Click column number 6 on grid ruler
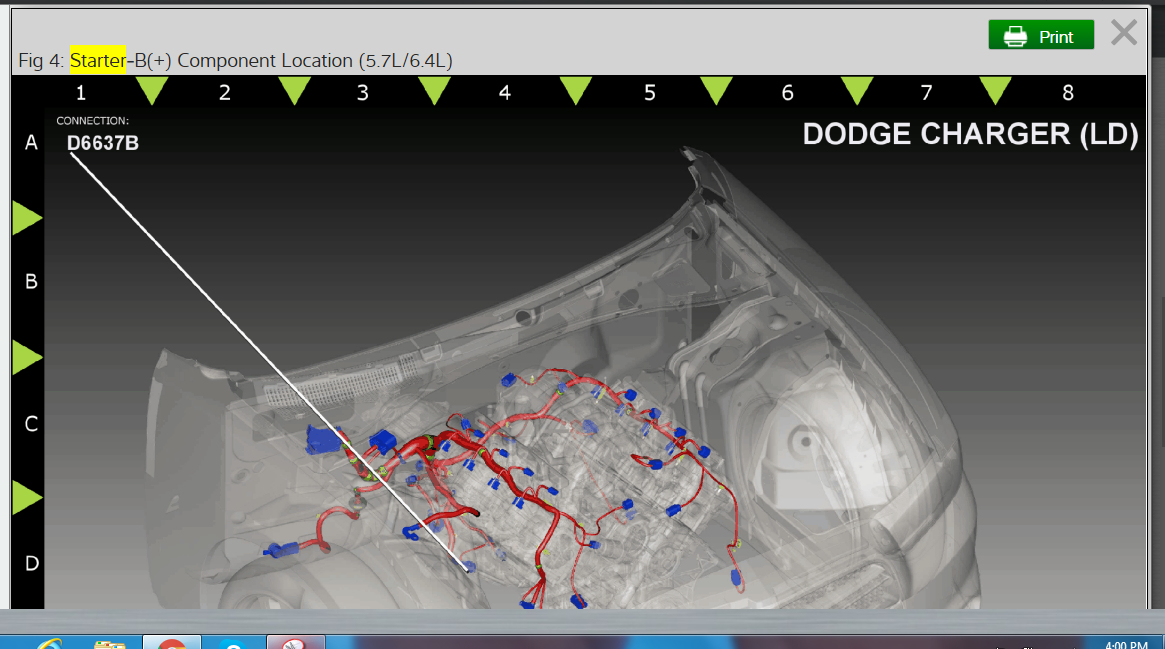This screenshot has height=649, width=1165. coord(788,93)
